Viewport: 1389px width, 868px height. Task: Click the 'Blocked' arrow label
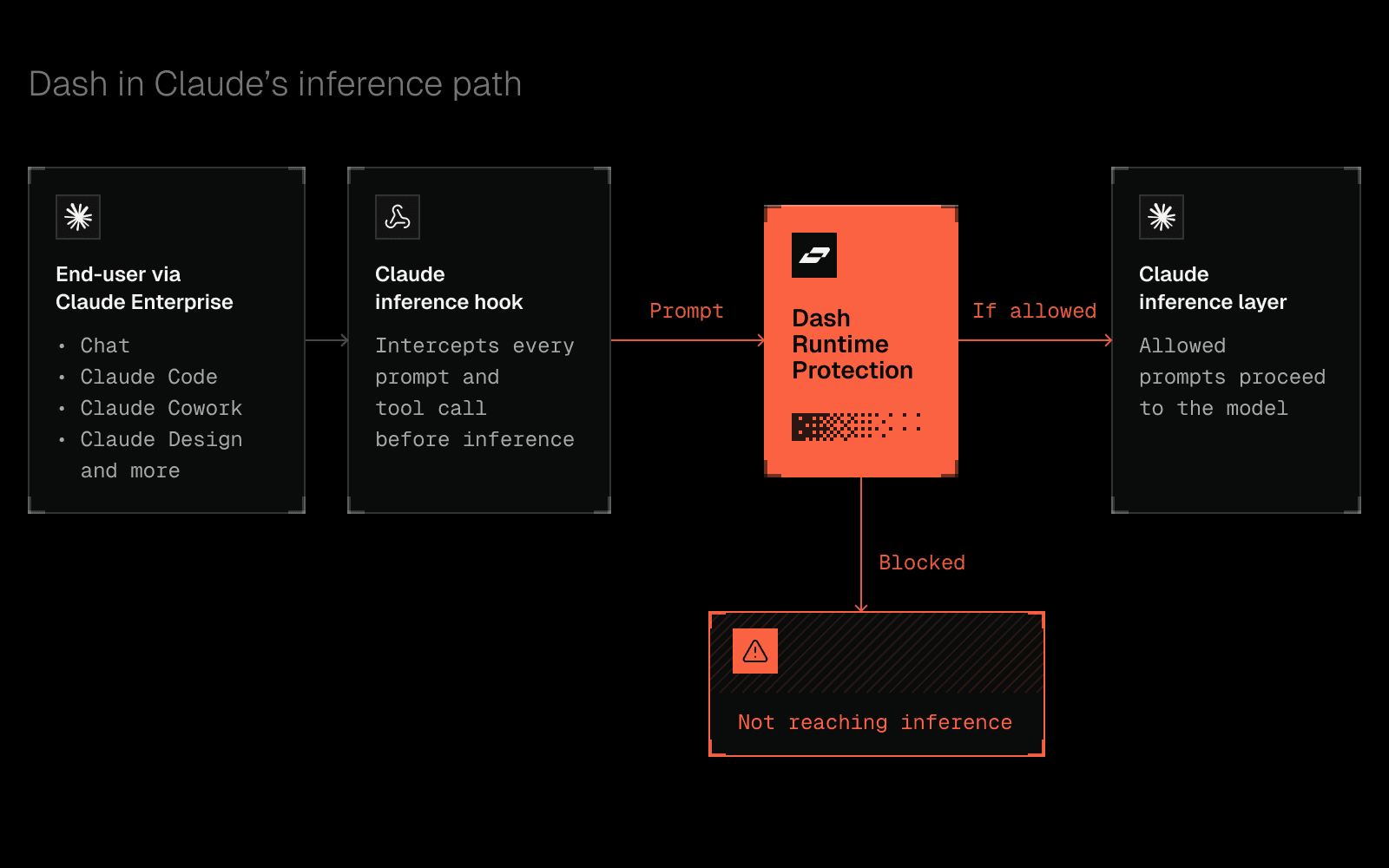pyautogui.click(x=922, y=562)
